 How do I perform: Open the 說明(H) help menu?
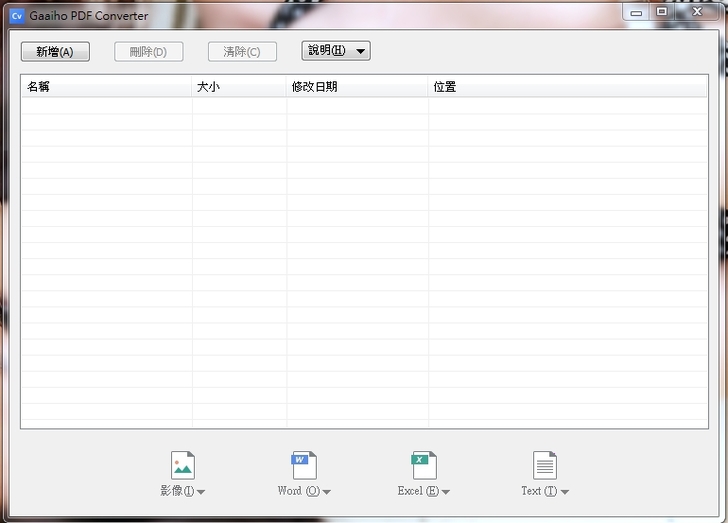pyautogui.click(x=335, y=51)
